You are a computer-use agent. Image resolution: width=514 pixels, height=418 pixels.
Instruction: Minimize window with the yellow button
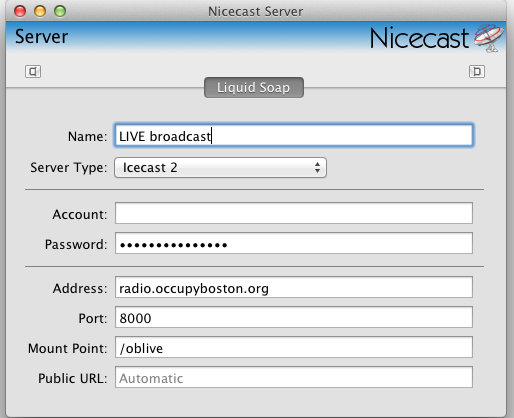(40, 11)
